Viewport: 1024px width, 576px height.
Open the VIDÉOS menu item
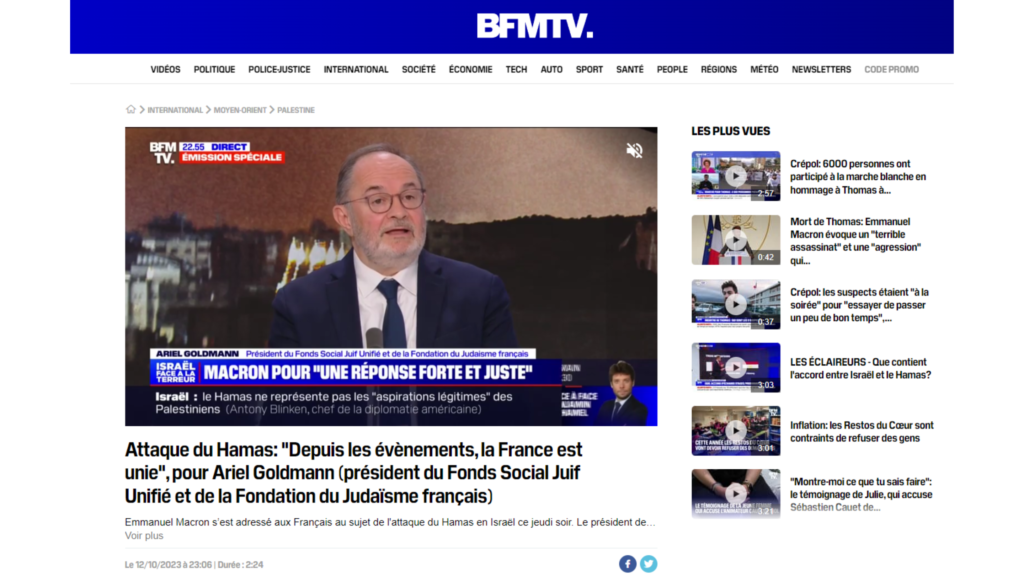point(165,69)
